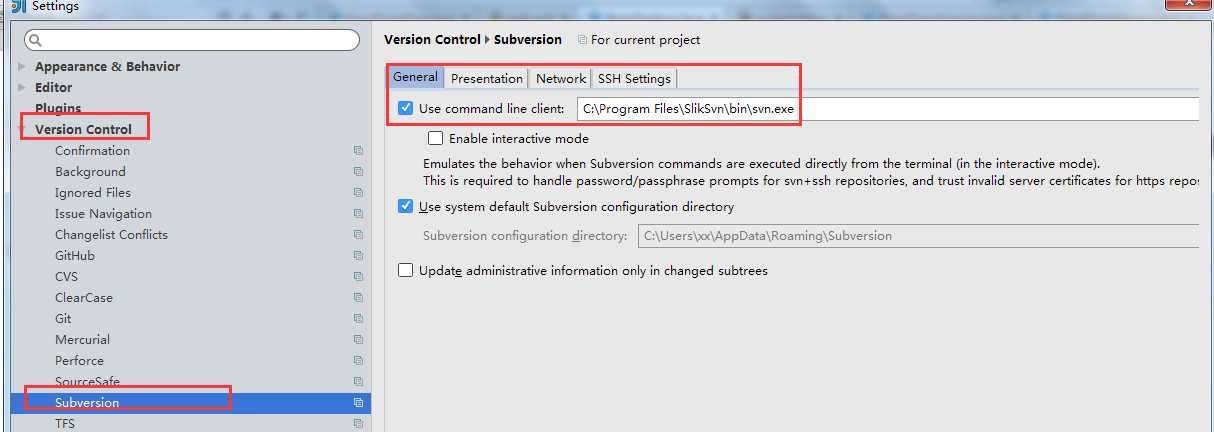This screenshot has width=1214, height=432.
Task: Uncheck 'Use system default Subversion configuration directory'
Action: click(405, 207)
